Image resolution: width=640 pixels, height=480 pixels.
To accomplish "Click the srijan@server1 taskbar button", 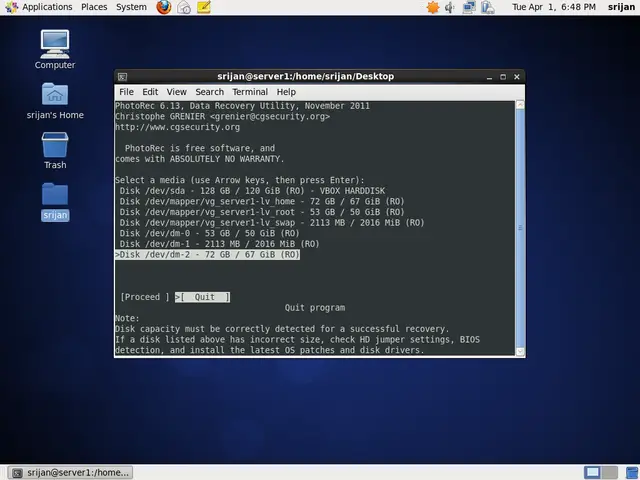I will [x=71, y=473].
